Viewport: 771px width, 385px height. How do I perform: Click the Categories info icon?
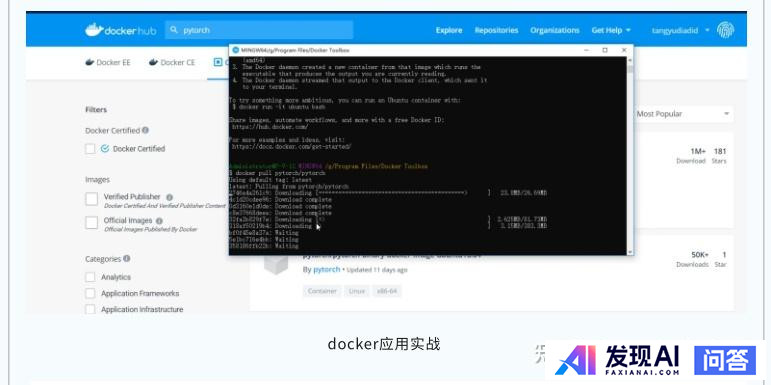[x=127, y=258]
